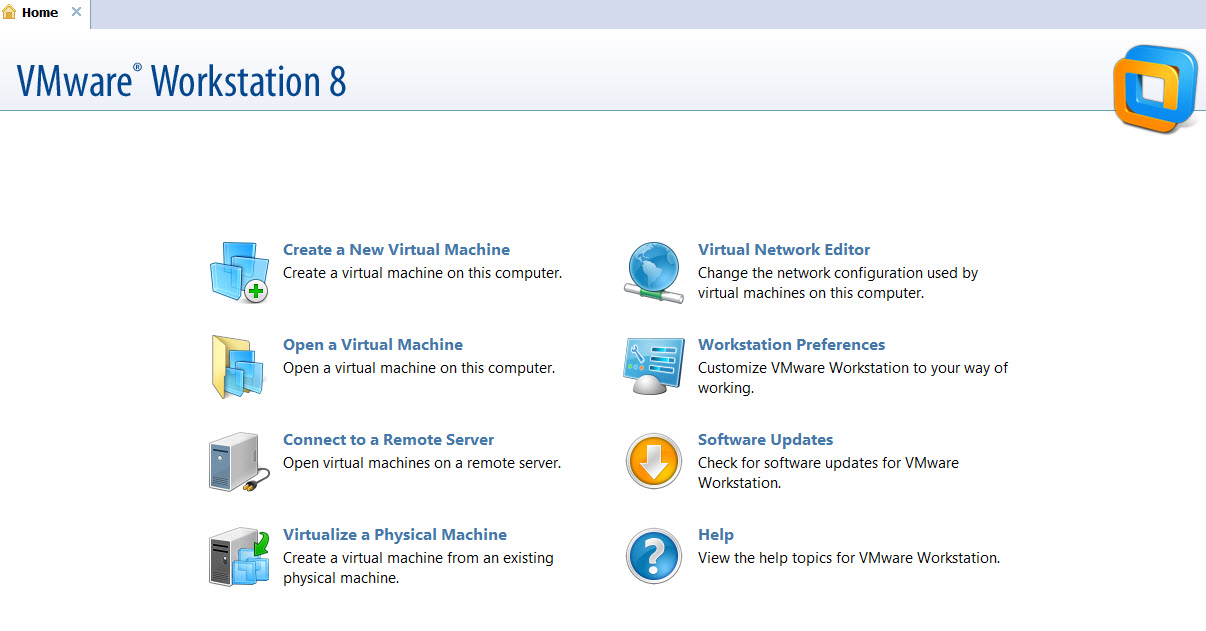Click text 'Check for software updates for VMware Workstation.'
This screenshot has height=631, width=1206.
pos(828,473)
